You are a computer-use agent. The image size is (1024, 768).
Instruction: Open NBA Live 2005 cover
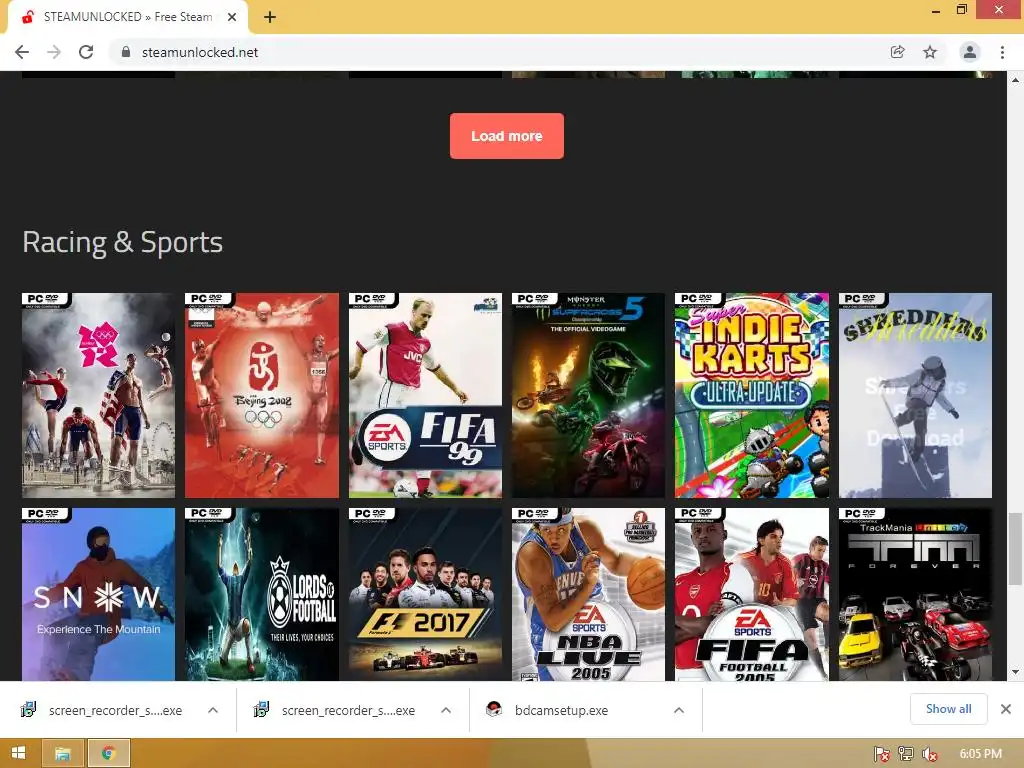[x=588, y=594]
